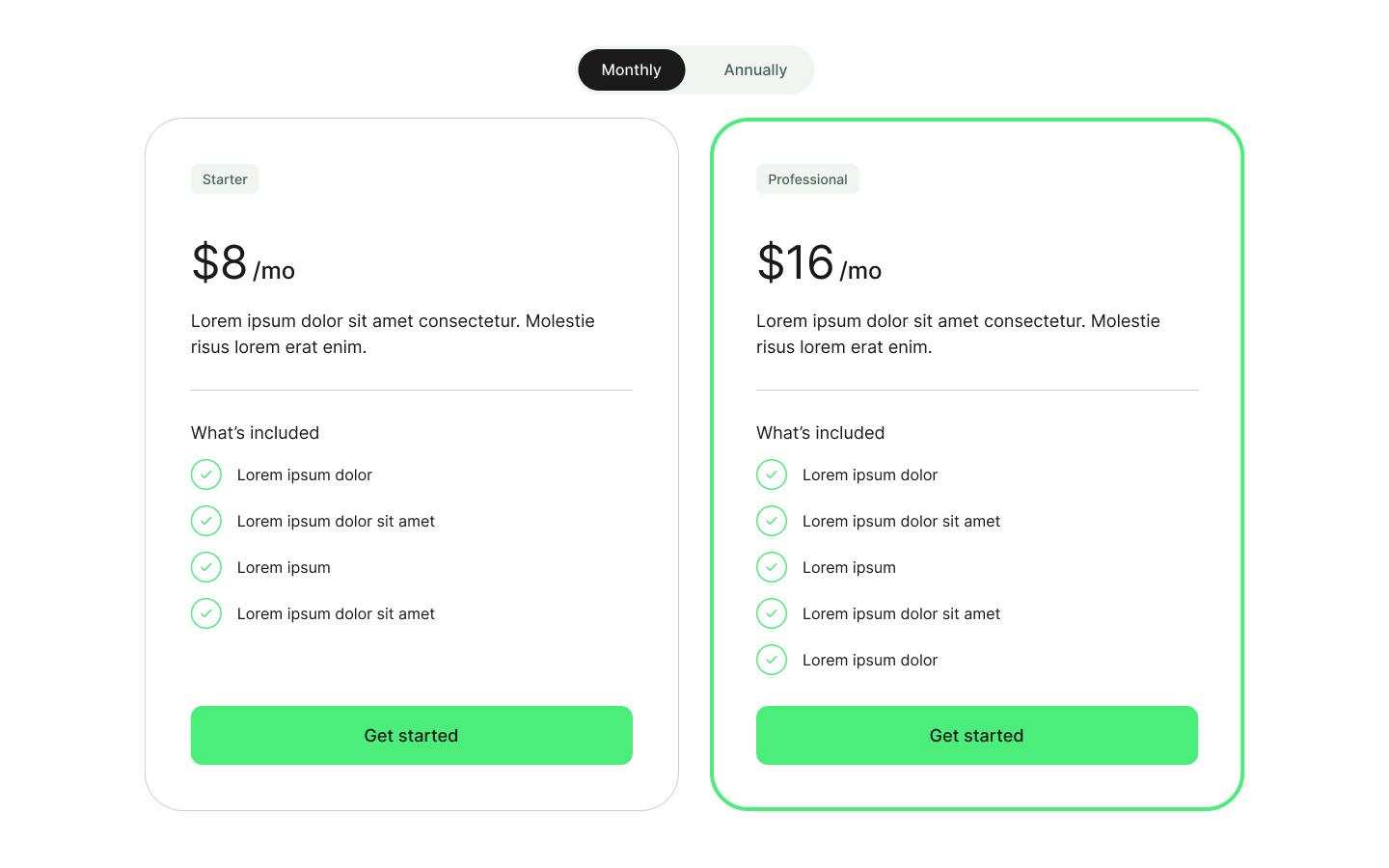
Task: Click the $16 price label
Action: pos(795,262)
